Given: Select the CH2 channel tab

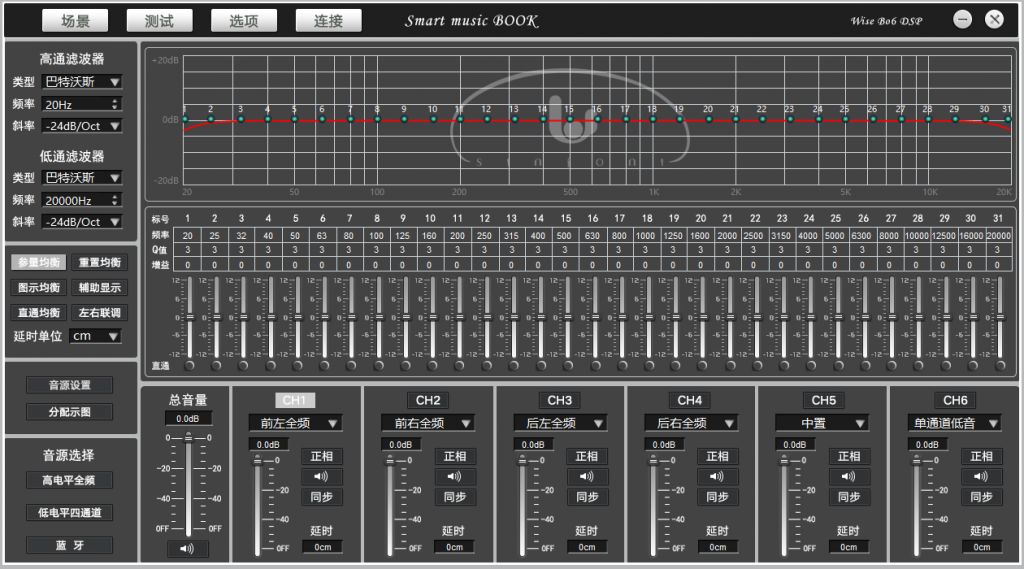Looking at the screenshot, I should click(428, 400).
